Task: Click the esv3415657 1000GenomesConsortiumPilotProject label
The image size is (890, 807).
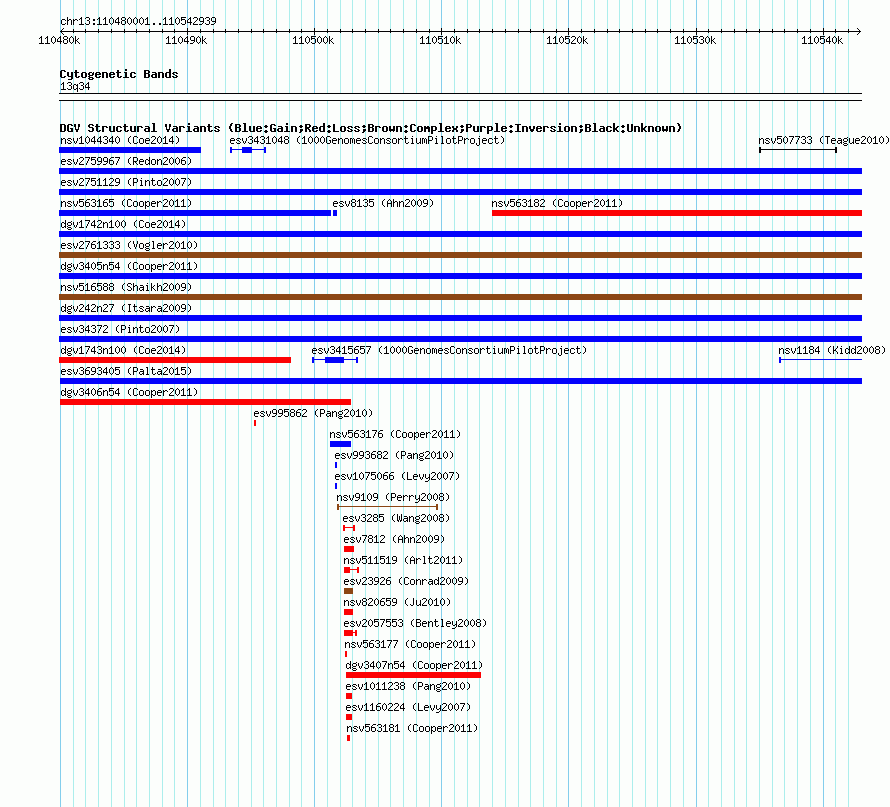Action: [449, 350]
